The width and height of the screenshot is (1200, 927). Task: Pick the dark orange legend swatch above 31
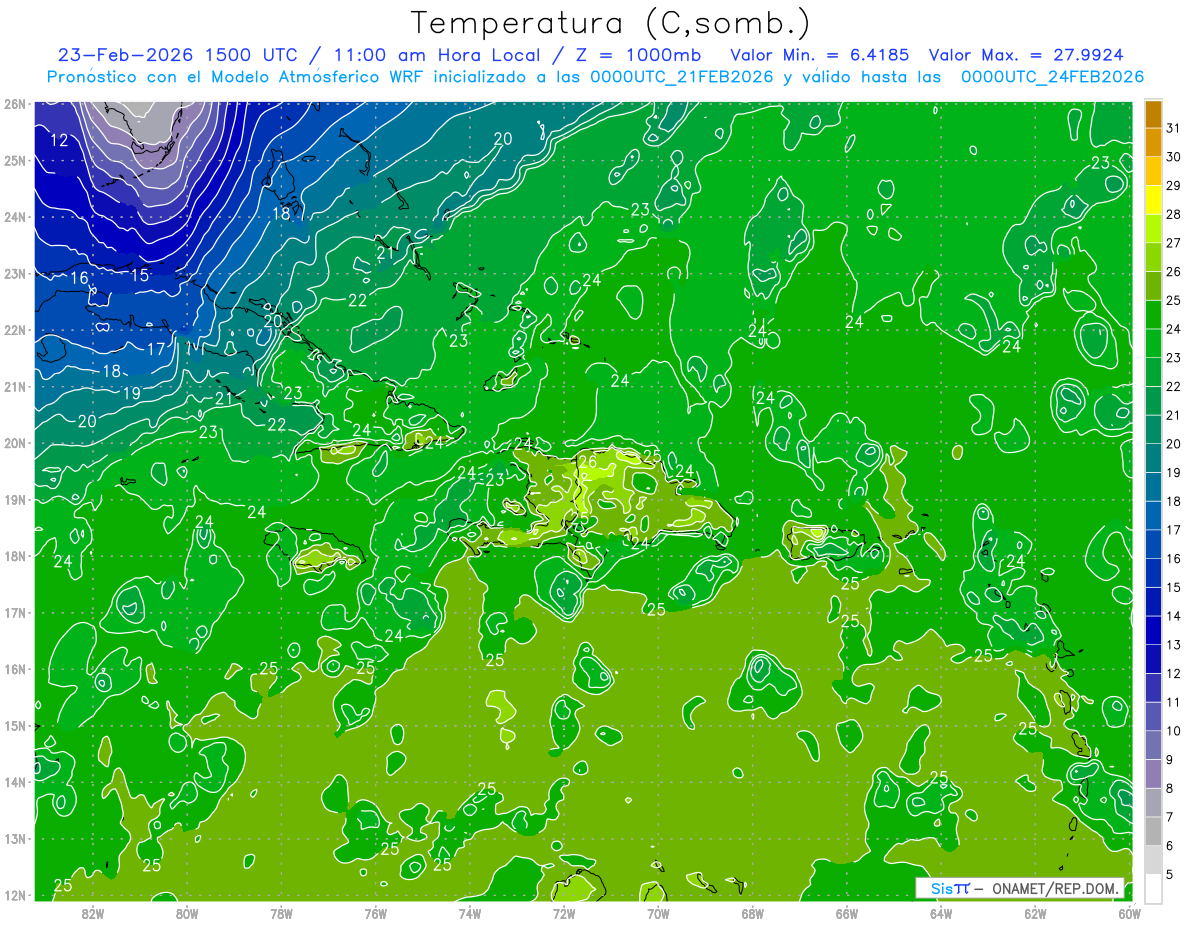[x=1153, y=113]
